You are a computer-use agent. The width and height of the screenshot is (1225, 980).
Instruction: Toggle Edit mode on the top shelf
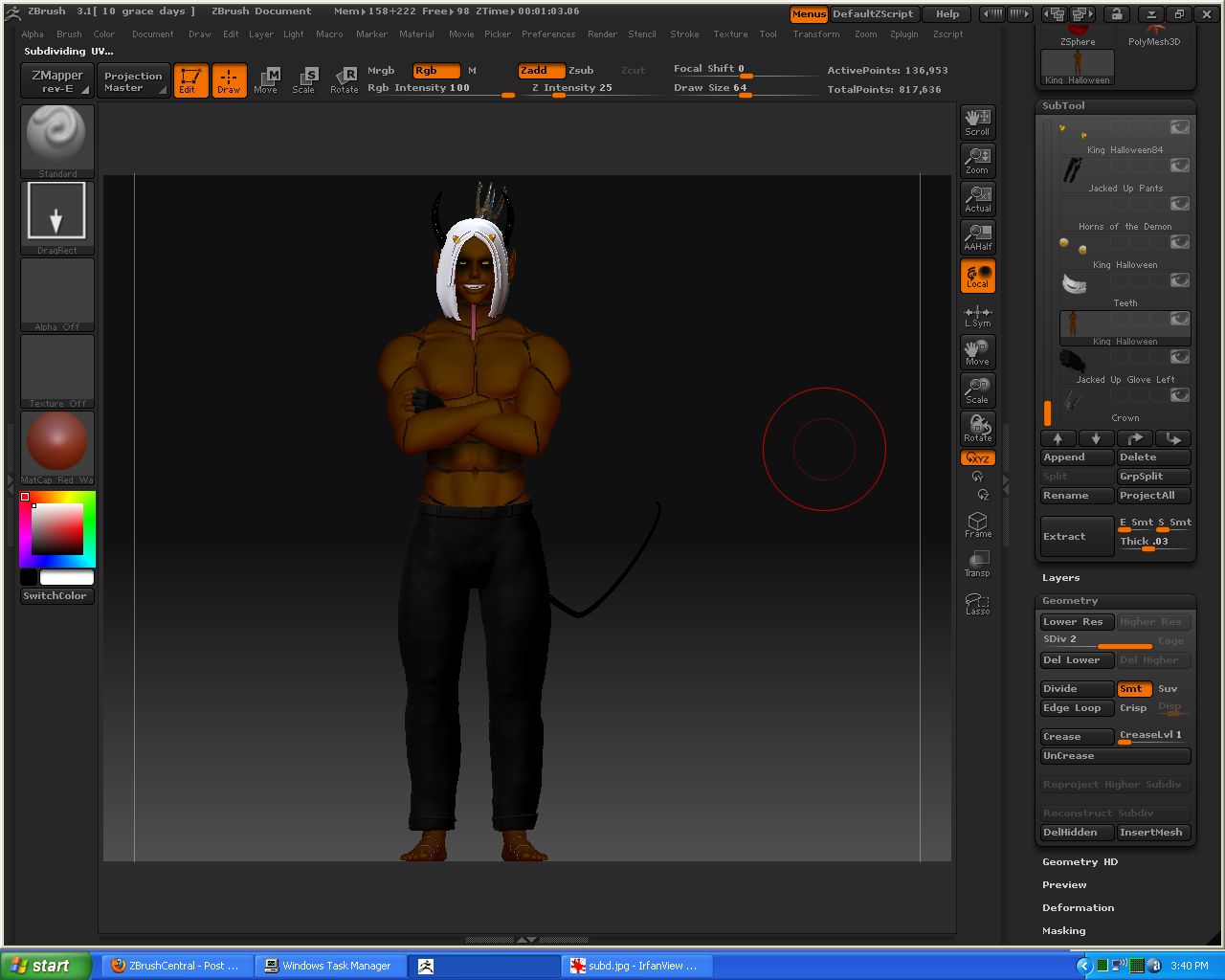(x=190, y=80)
